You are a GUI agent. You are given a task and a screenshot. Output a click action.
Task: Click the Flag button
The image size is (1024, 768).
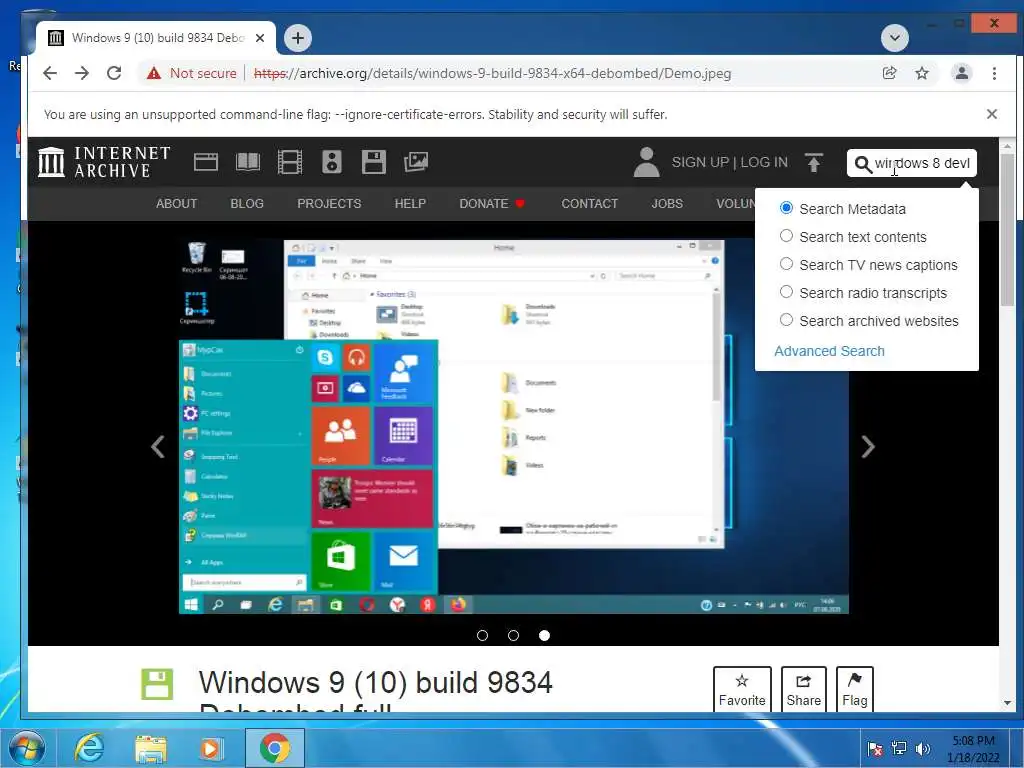[x=854, y=690]
